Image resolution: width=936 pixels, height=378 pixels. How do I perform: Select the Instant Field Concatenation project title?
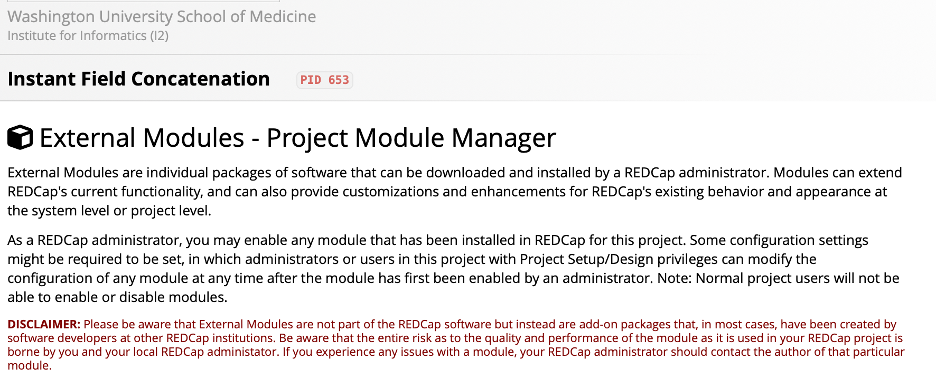click(138, 79)
